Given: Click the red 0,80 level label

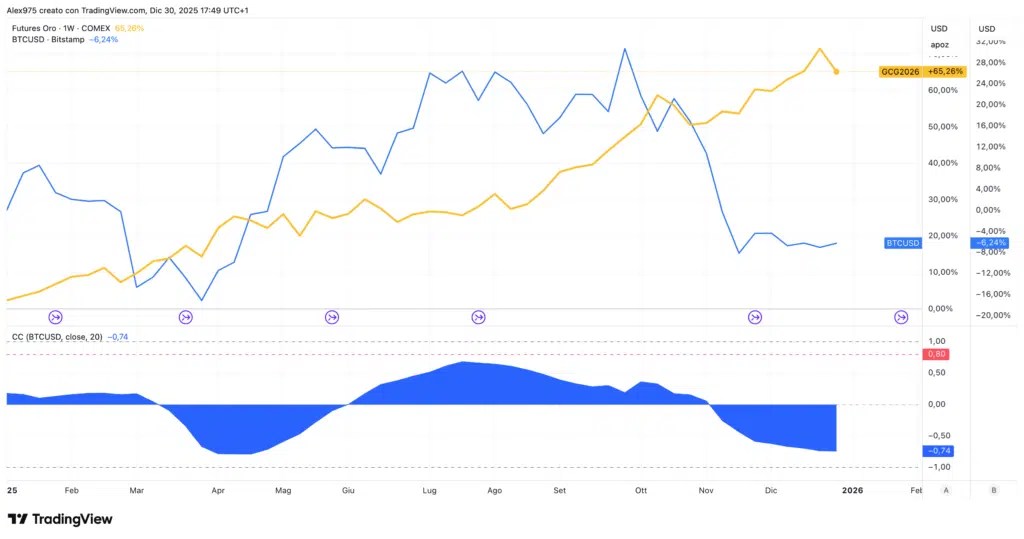Looking at the screenshot, I should pyautogui.click(x=936, y=354).
